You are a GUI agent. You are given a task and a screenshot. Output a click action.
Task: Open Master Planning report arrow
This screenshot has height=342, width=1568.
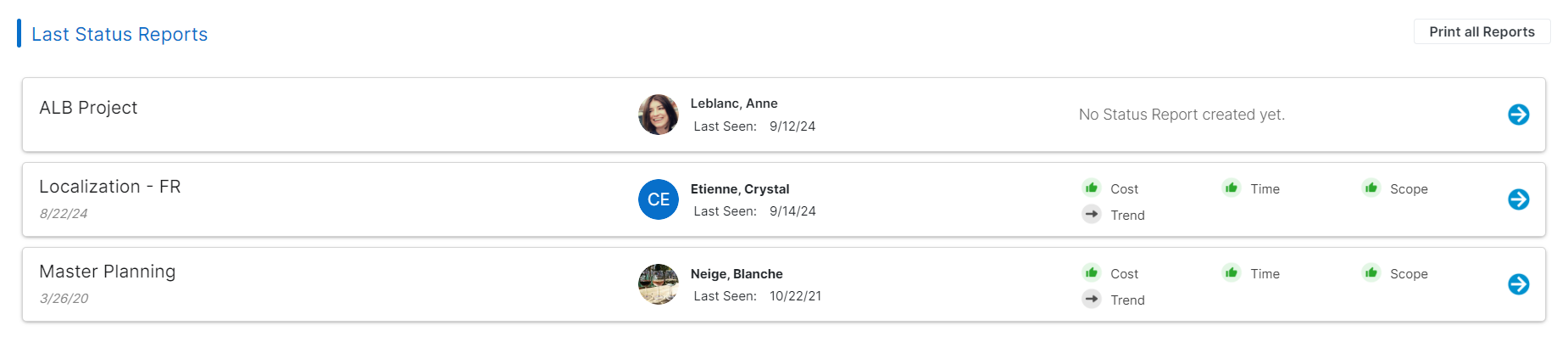(x=1518, y=284)
